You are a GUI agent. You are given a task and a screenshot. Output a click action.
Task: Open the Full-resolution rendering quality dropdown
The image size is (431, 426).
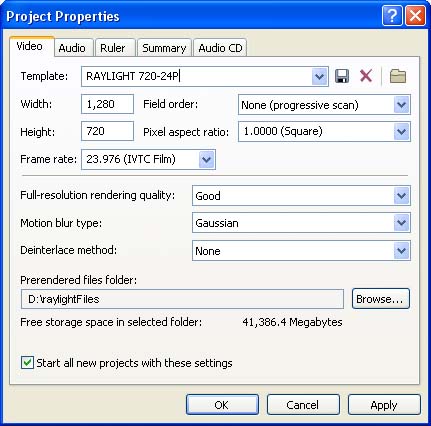click(401, 196)
